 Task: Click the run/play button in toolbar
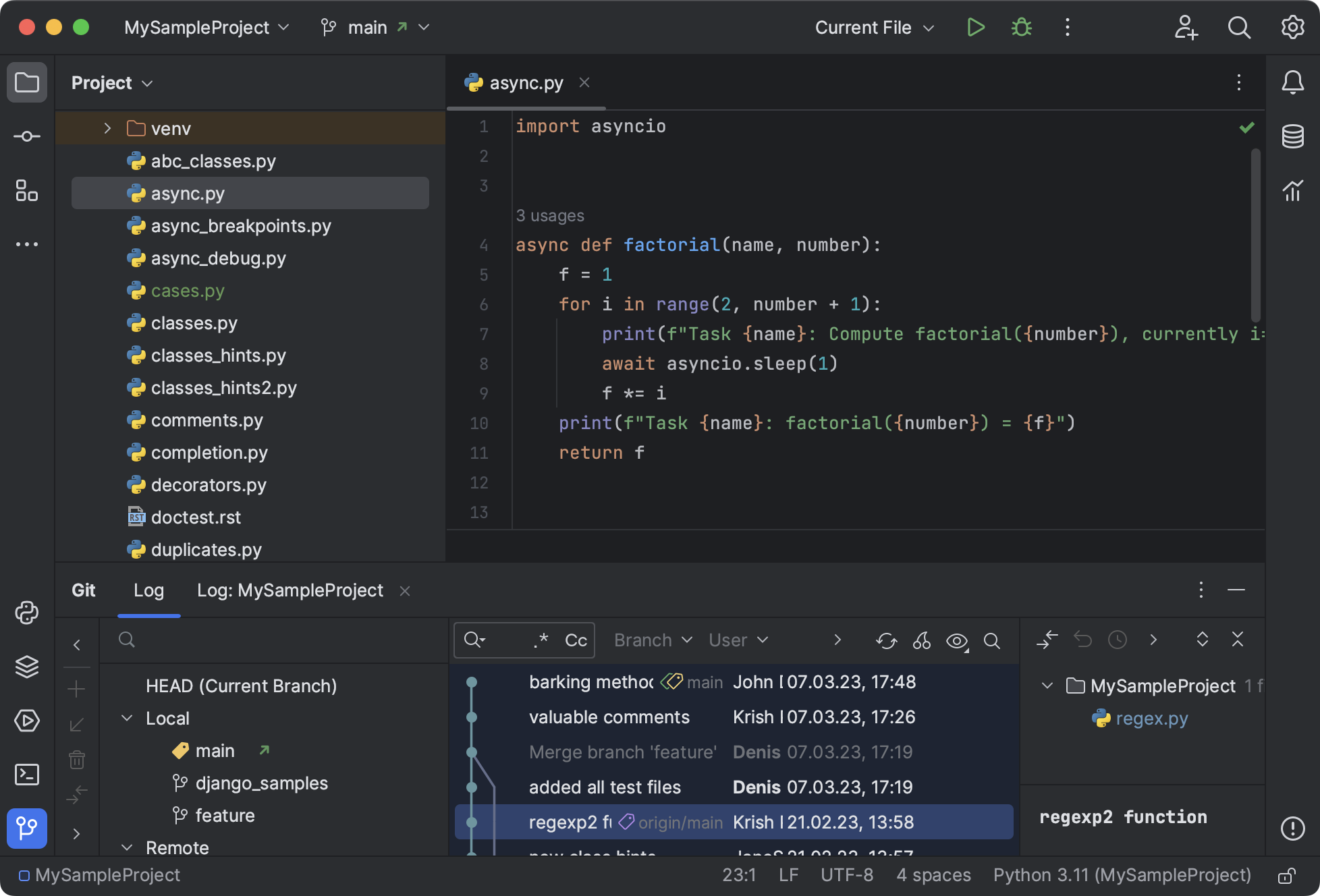click(975, 27)
